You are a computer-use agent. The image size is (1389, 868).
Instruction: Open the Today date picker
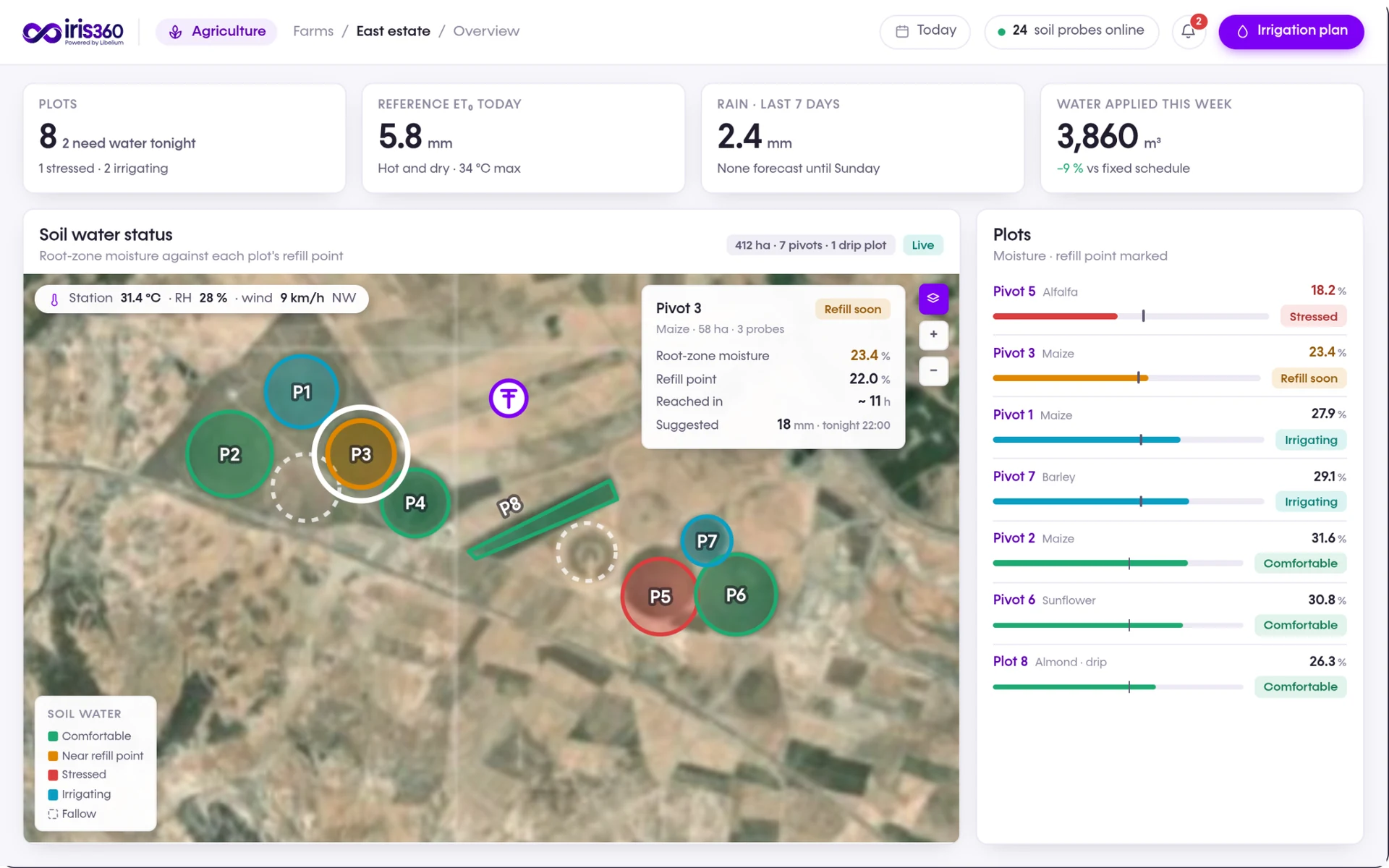925,31
